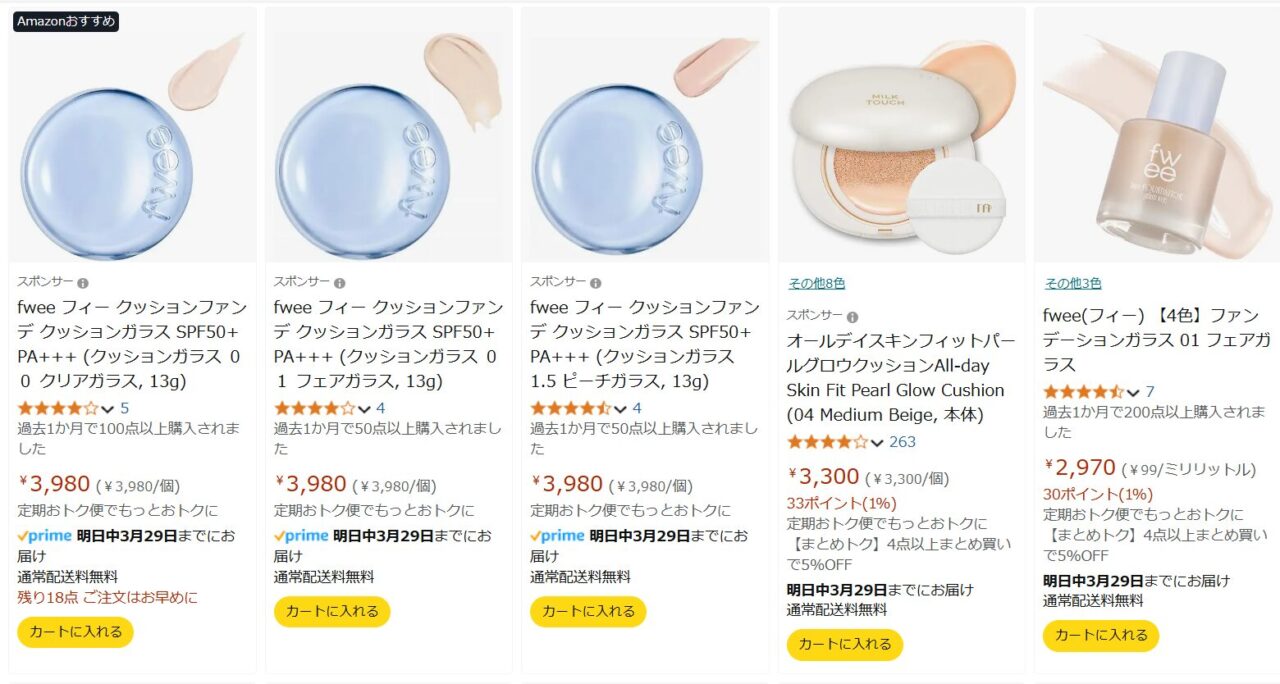Click sponsor info icon on second product
Screen dimensions: 1280x684
(x=340, y=283)
